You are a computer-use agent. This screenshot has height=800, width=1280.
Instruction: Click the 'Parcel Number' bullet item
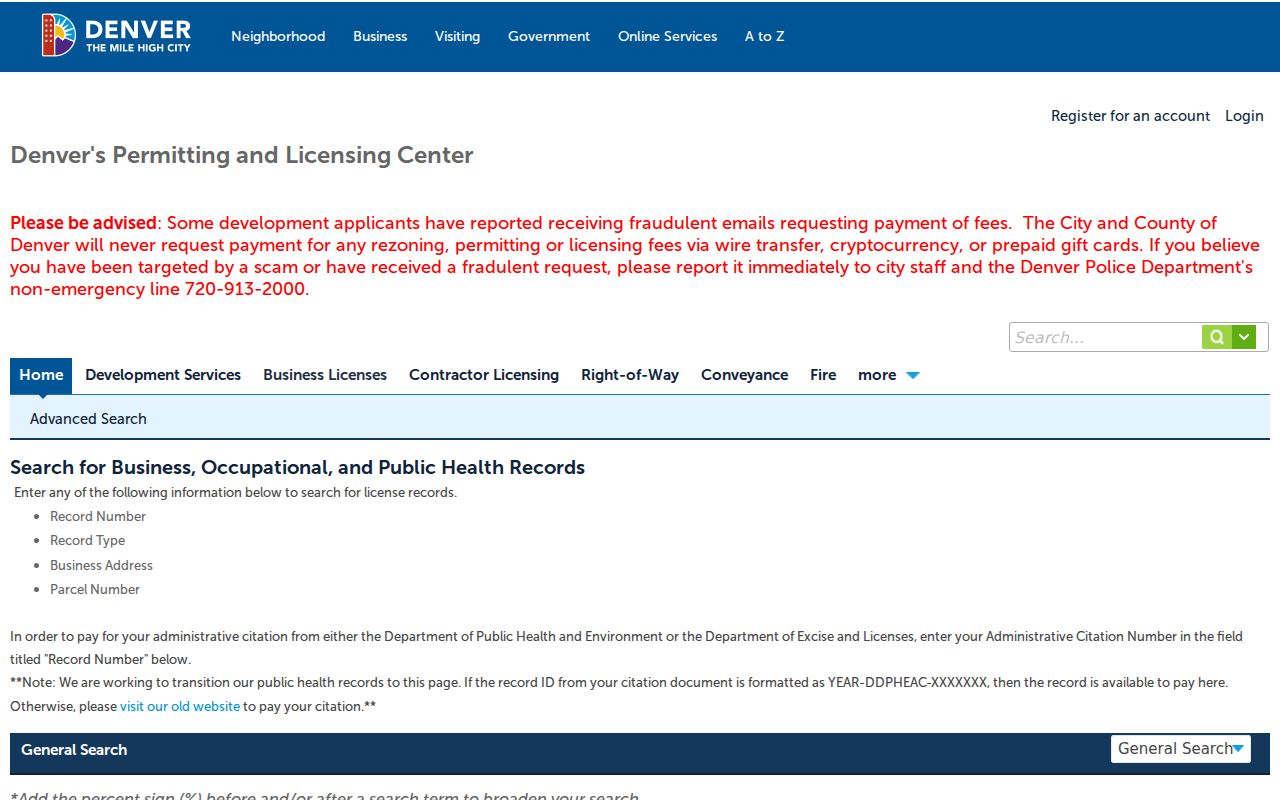95,589
